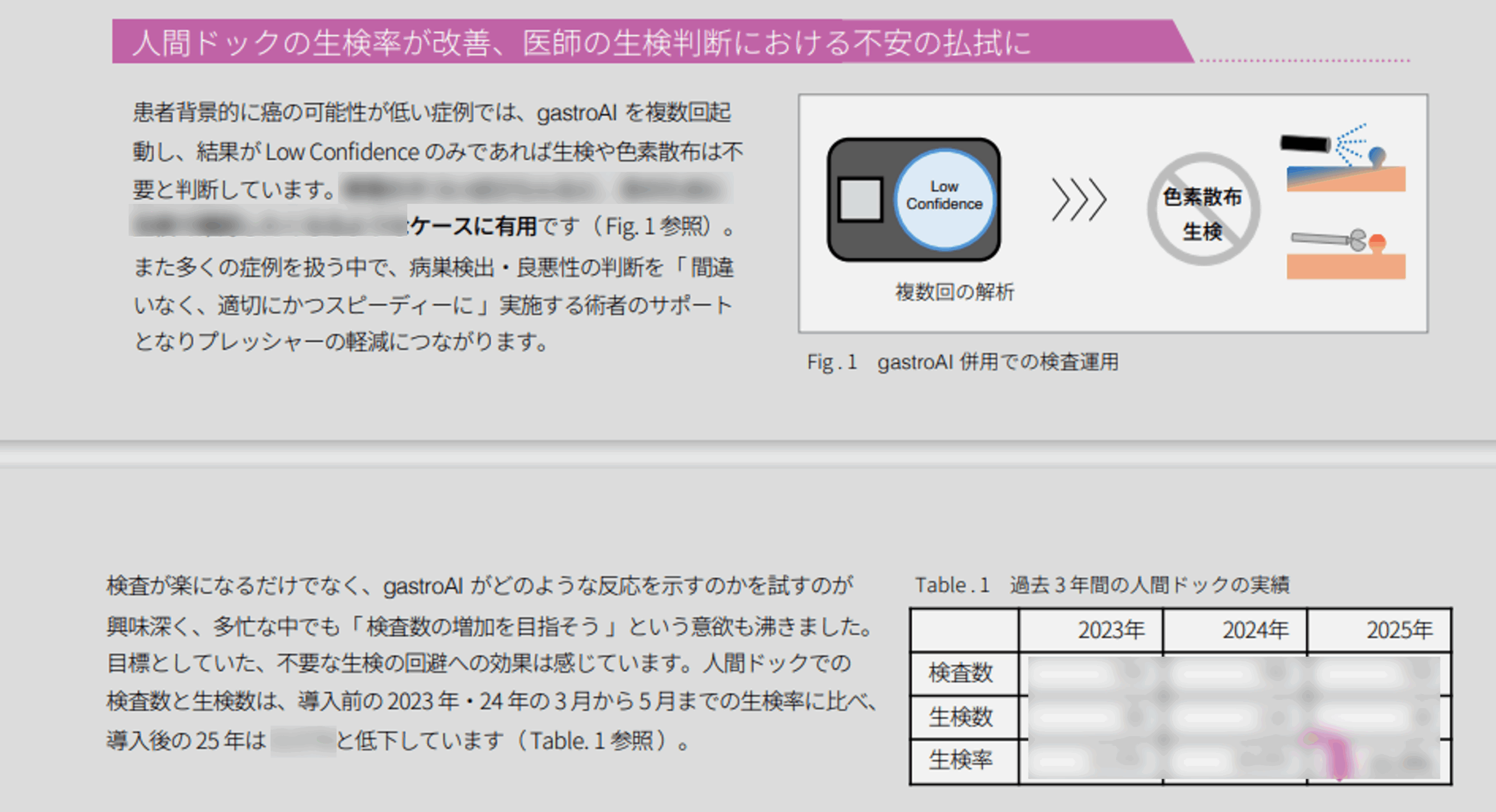1496x812 pixels.
Task: Click the 2024年 column header
Action: coord(1255,630)
